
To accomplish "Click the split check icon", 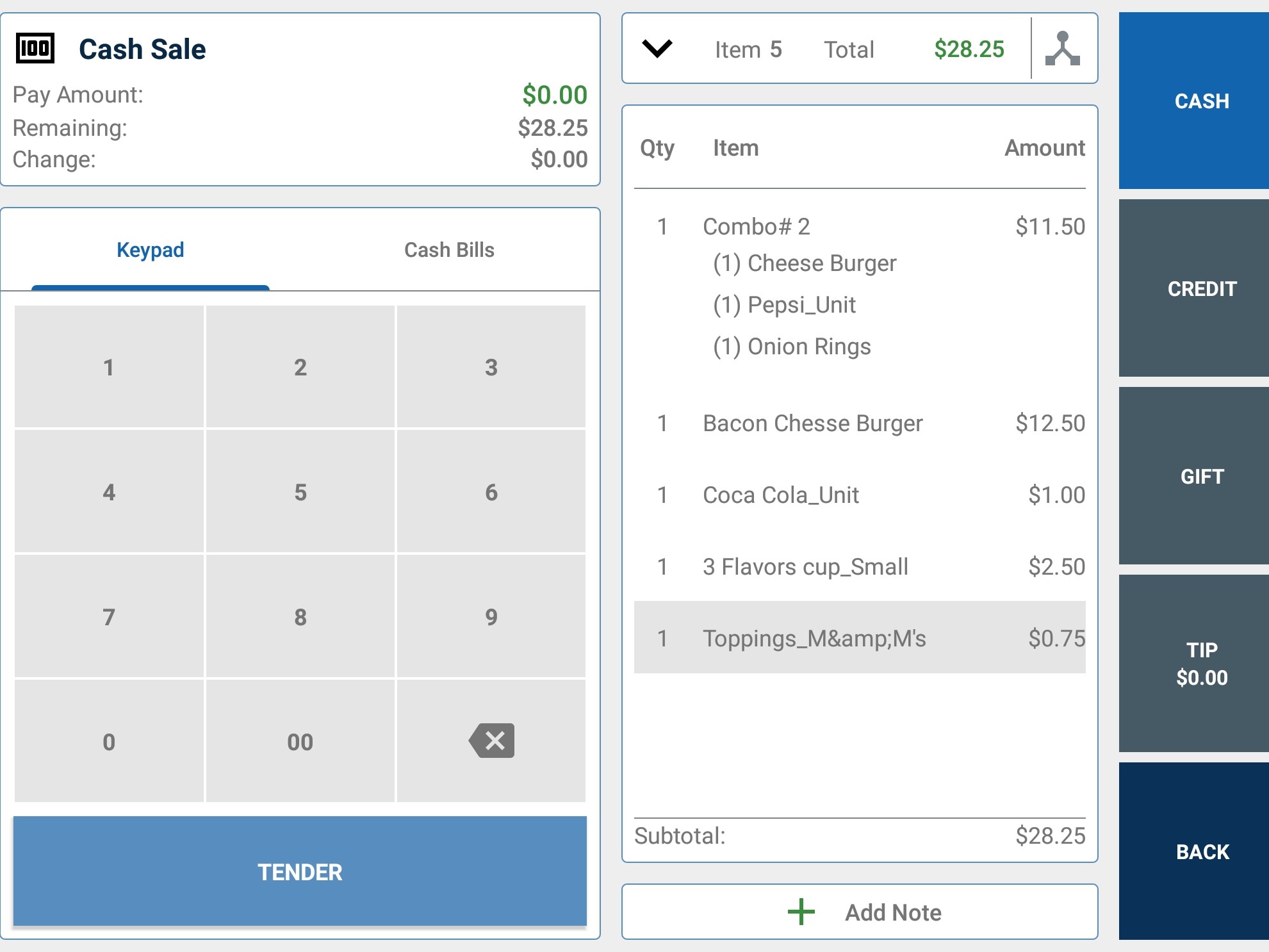I will [x=1062, y=49].
